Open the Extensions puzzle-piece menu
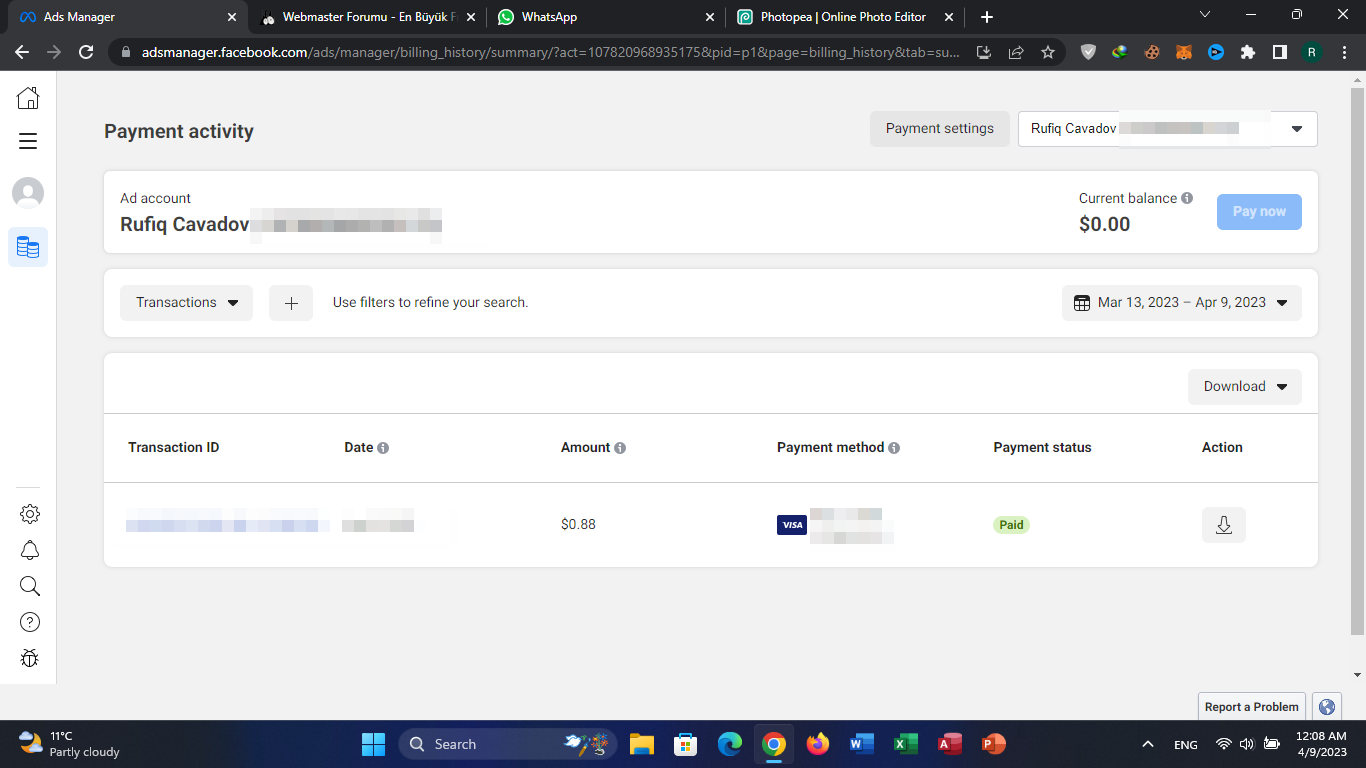This screenshot has height=768, width=1366. tap(1248, 52)
